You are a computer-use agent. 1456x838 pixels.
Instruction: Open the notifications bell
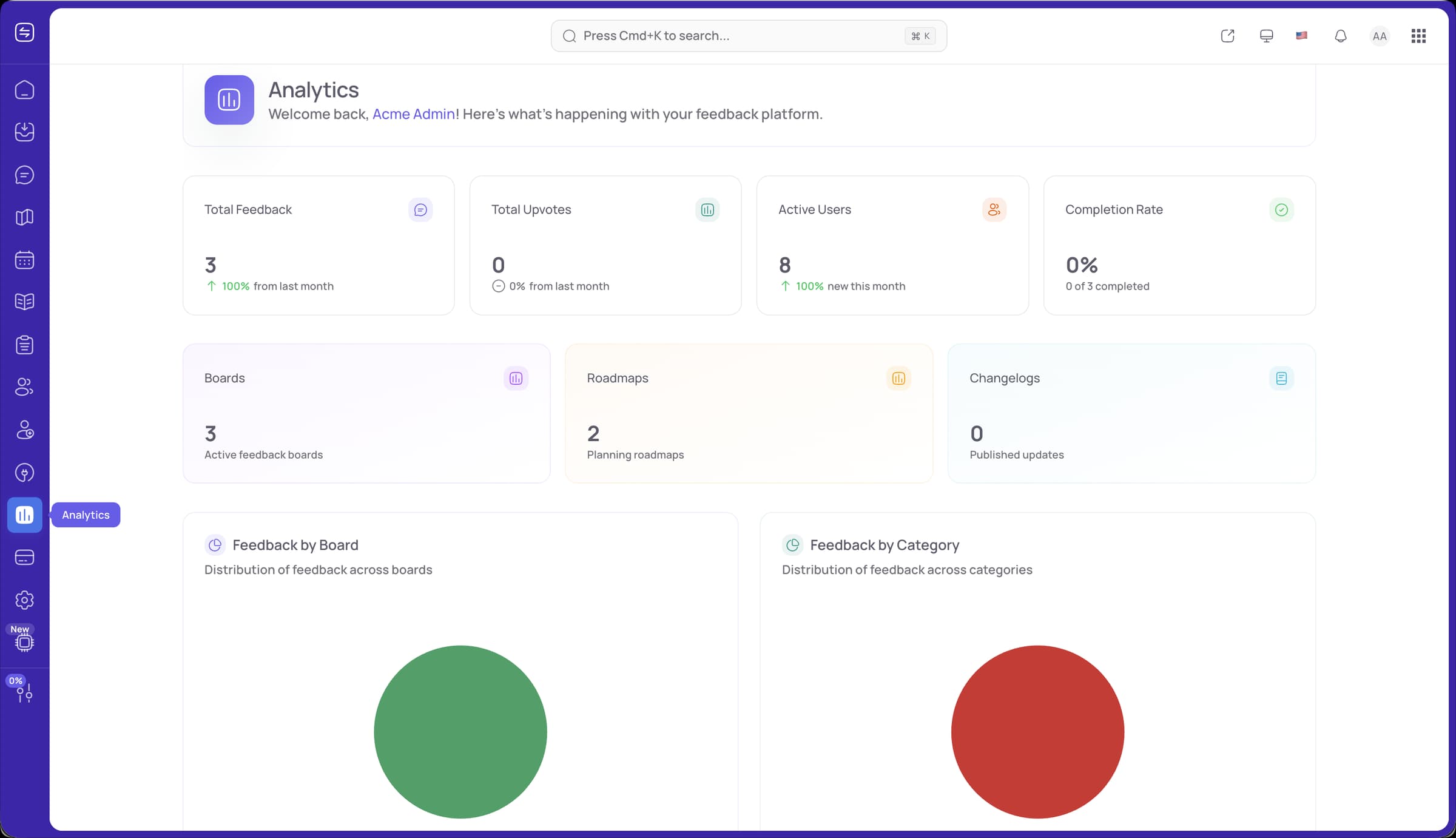point(1341,36)
